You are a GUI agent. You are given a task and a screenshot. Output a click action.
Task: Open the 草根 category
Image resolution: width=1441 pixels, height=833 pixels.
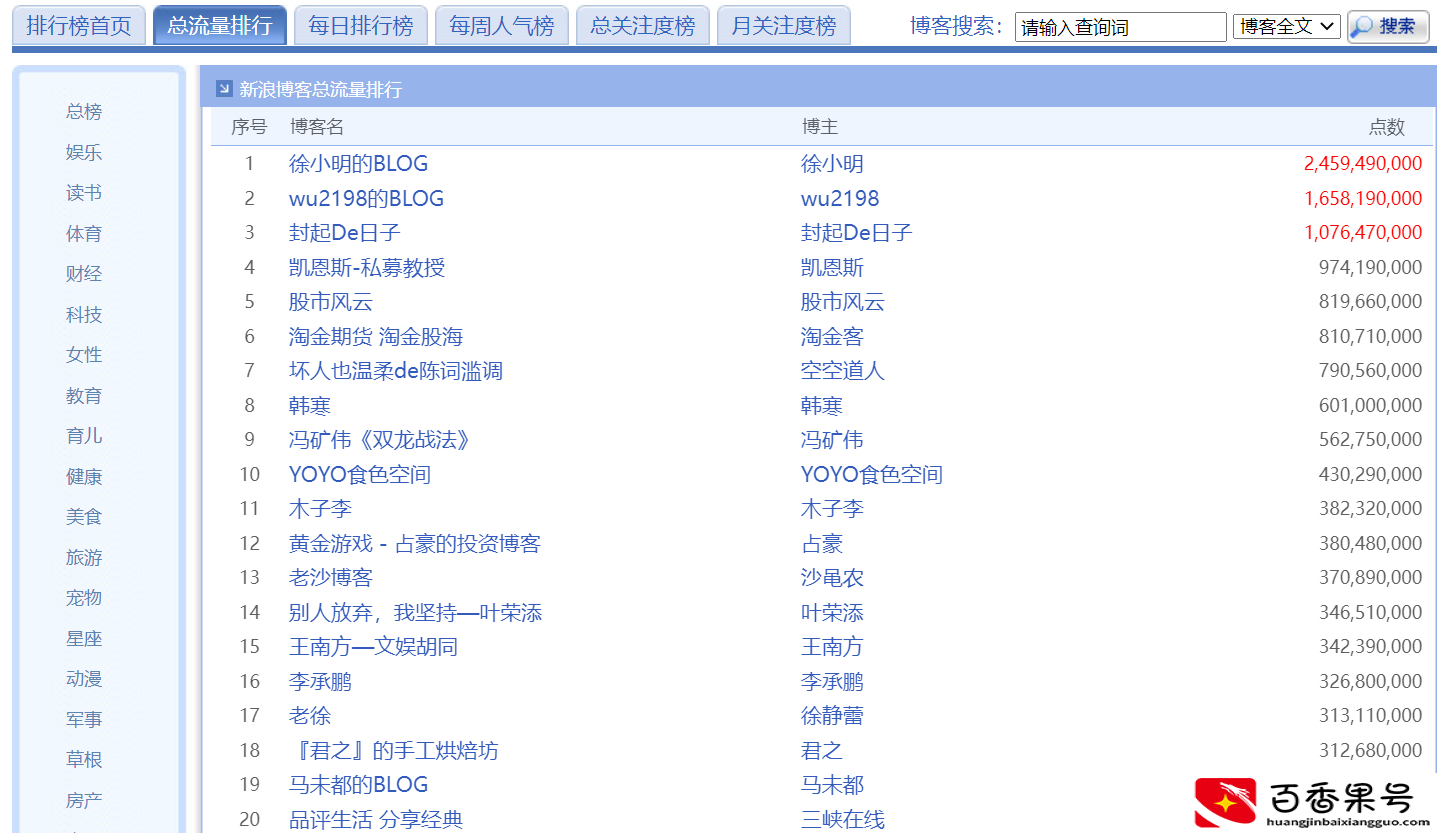click(84, 760)
